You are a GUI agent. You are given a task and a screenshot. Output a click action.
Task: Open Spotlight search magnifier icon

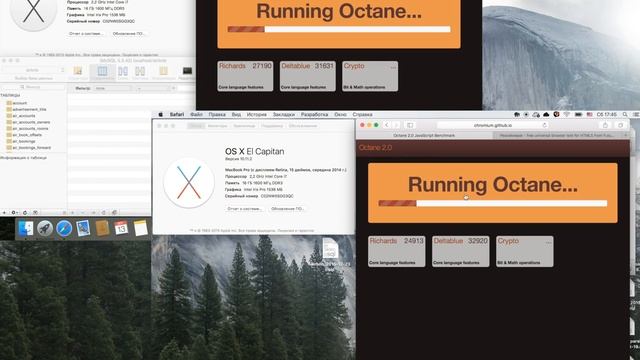point(625,115)
